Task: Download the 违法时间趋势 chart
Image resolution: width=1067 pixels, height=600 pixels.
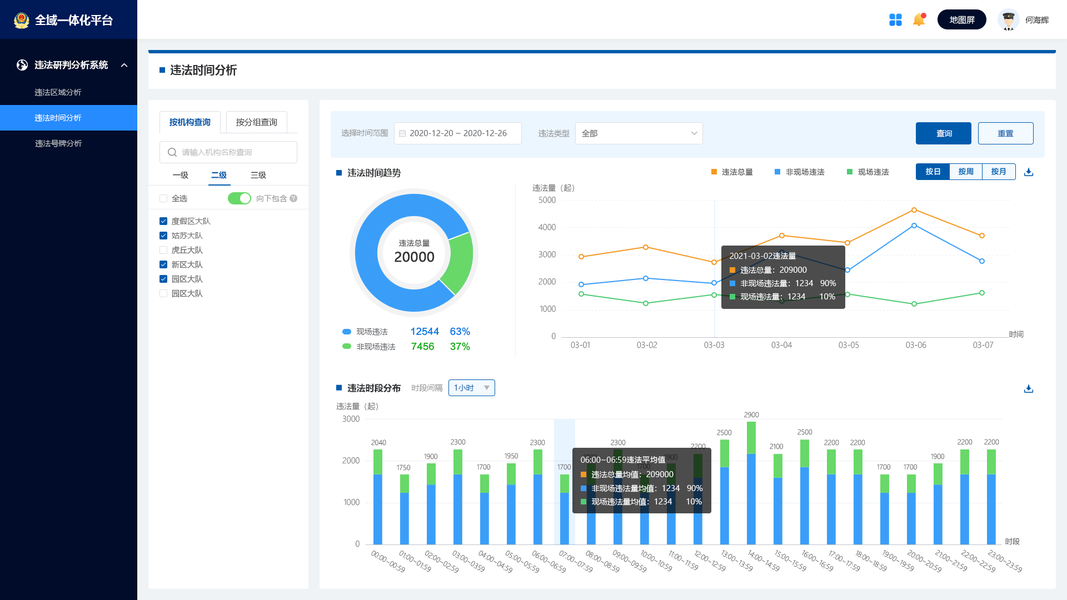Action: (x=1028, y=172)
